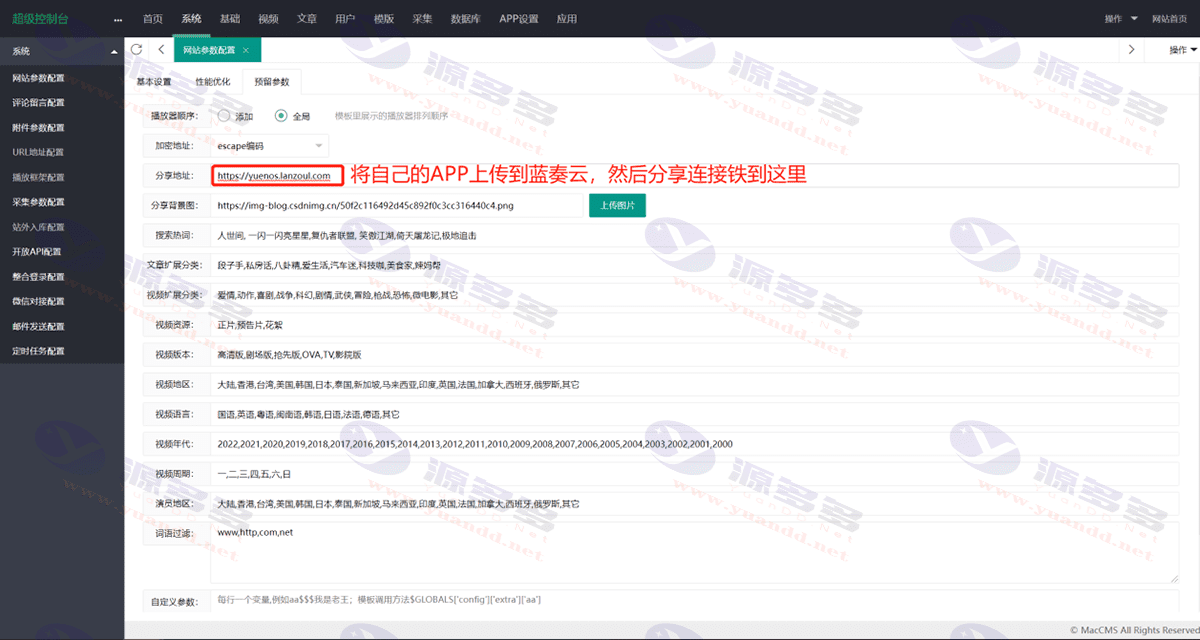Viewport: 1200px width, 640px height.
Task: Click the 文章扩展分类 input field
Action: click(694, 265)
